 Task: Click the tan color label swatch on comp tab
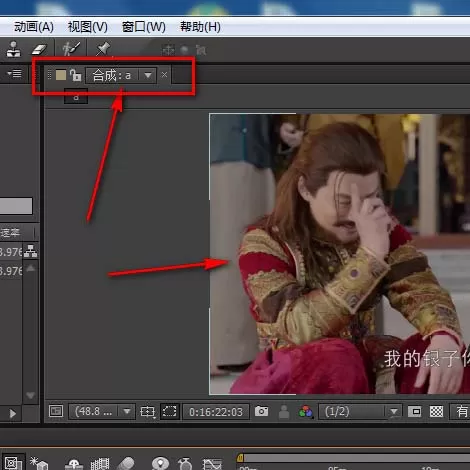(61, 75)
